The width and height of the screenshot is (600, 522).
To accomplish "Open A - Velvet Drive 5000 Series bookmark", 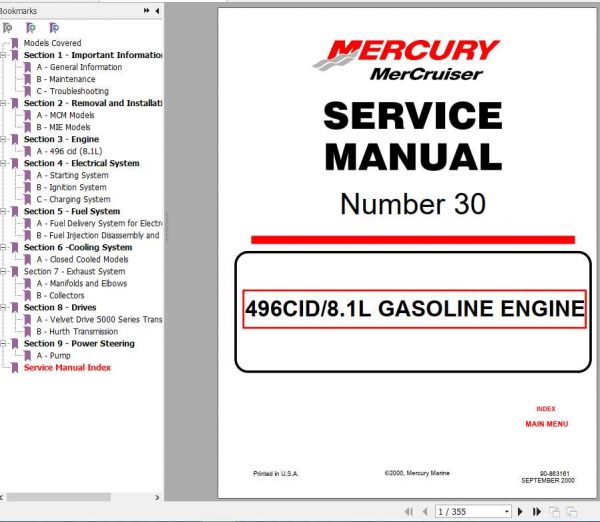I will pos(99,320).
